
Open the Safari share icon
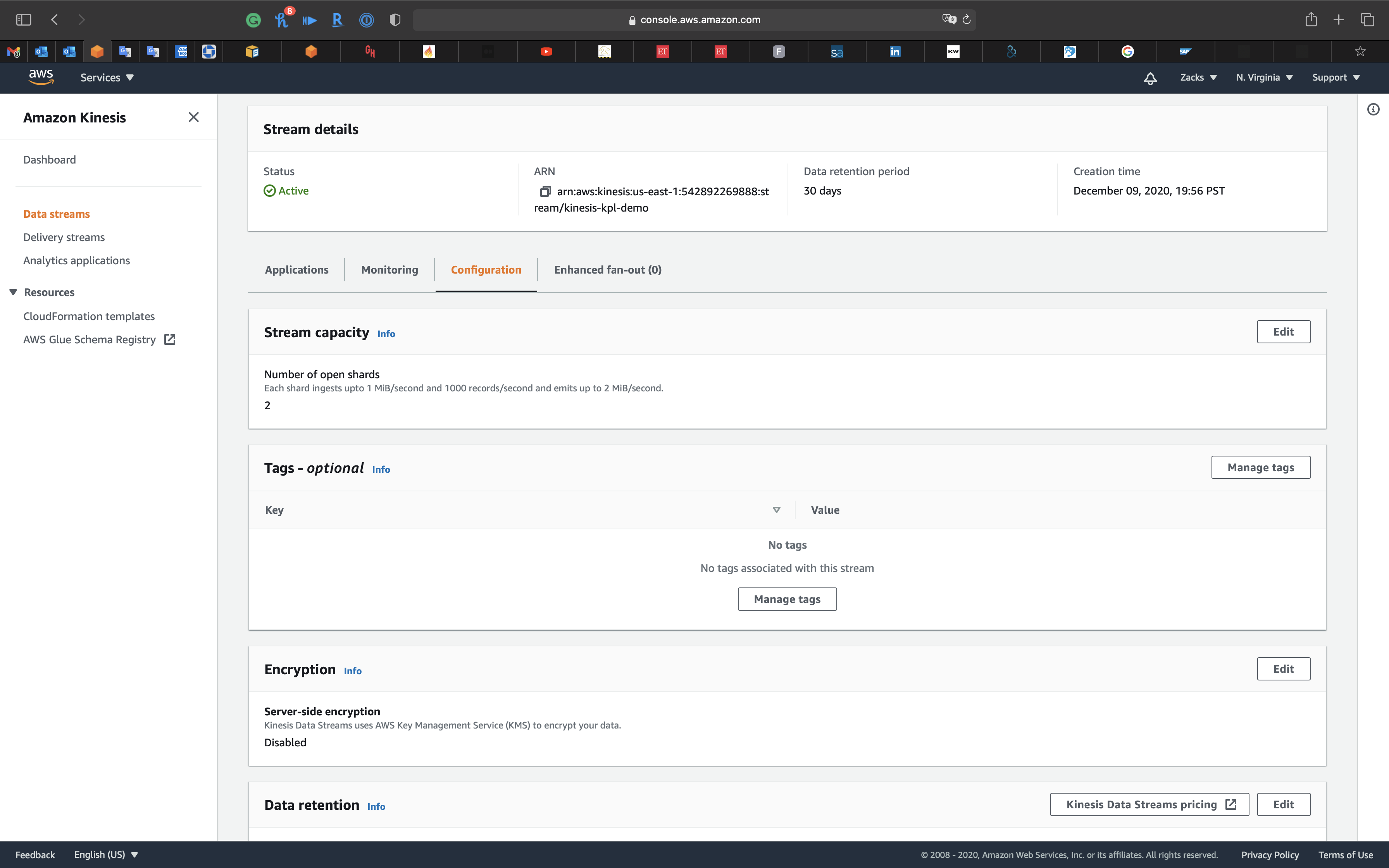1311,20
